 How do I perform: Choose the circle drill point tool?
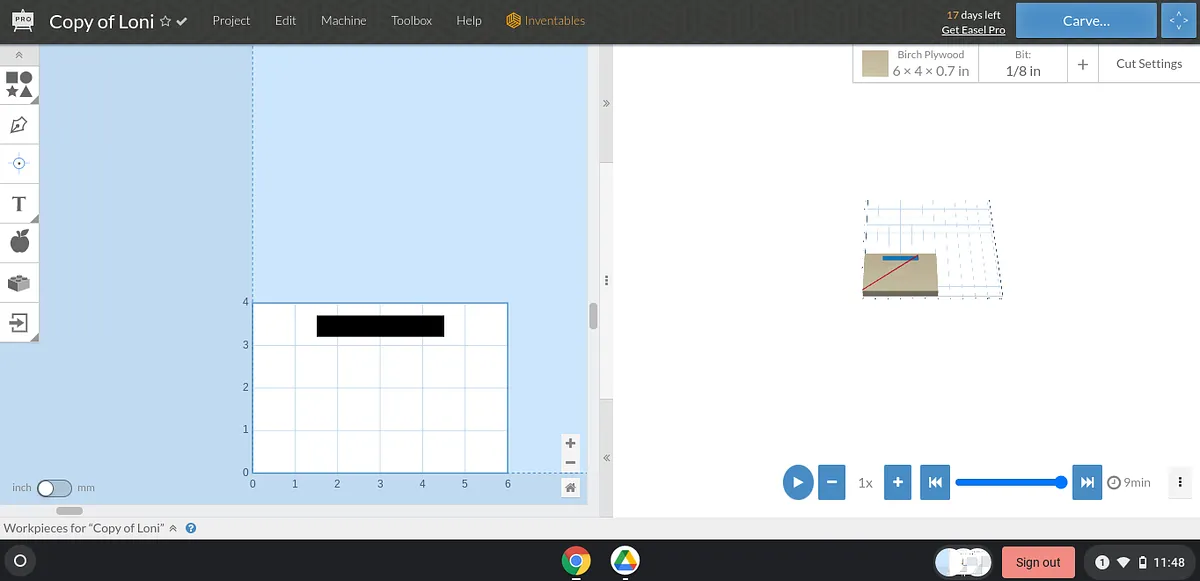pyautogui.click(x=19, y=163)
